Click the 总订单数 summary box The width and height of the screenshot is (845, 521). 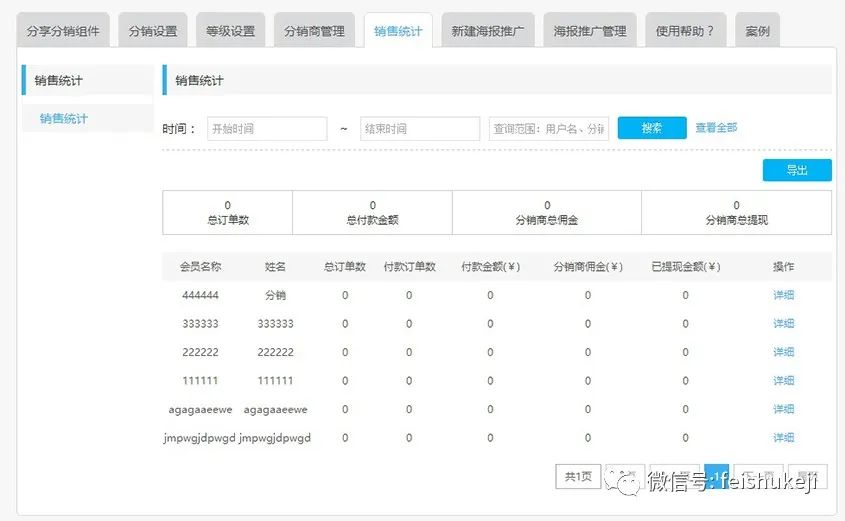[227, 212]
